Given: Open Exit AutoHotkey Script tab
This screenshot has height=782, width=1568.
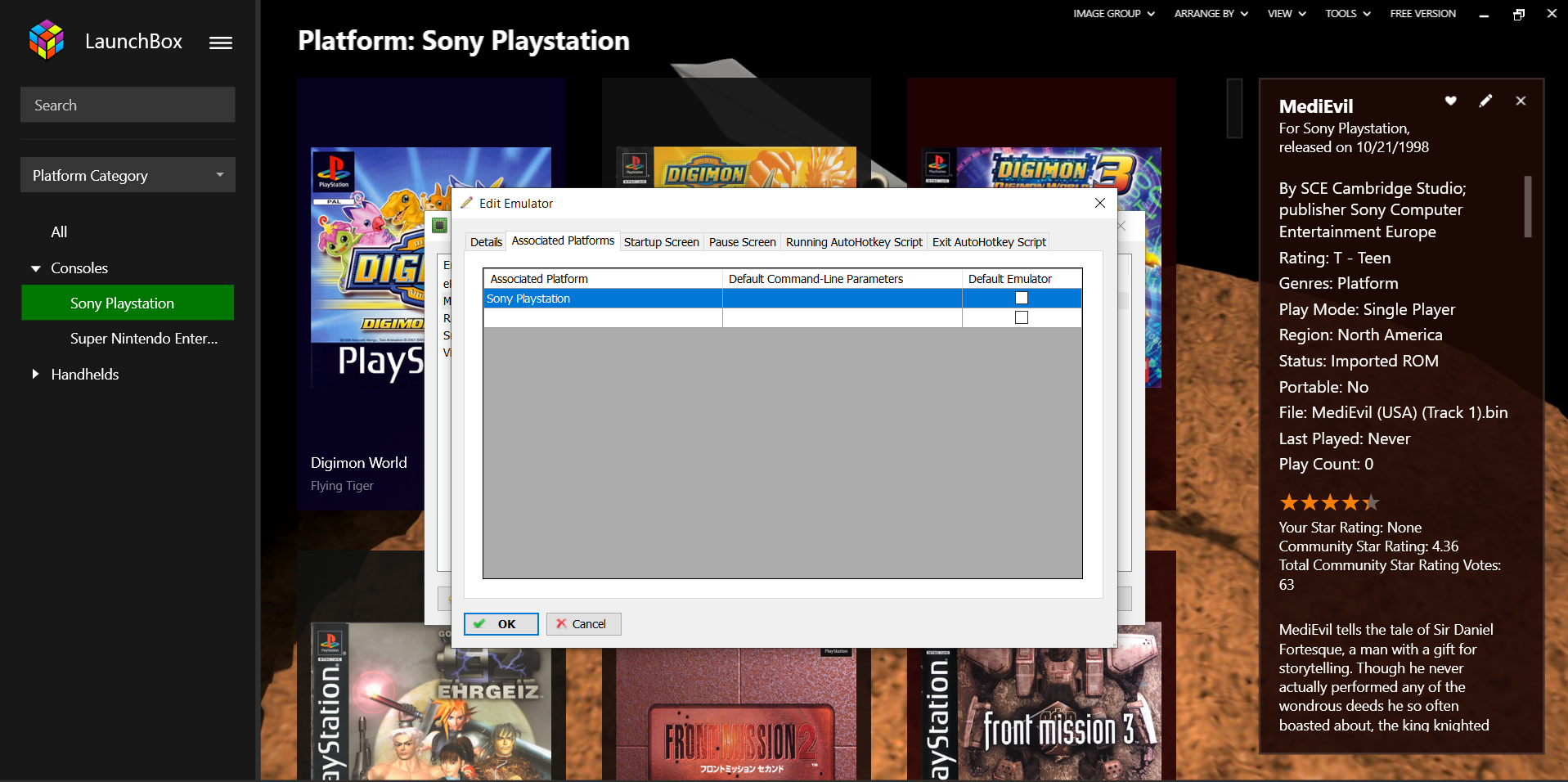Looking at the screenshot, I should pyautogui.click(x=989, y=242).
